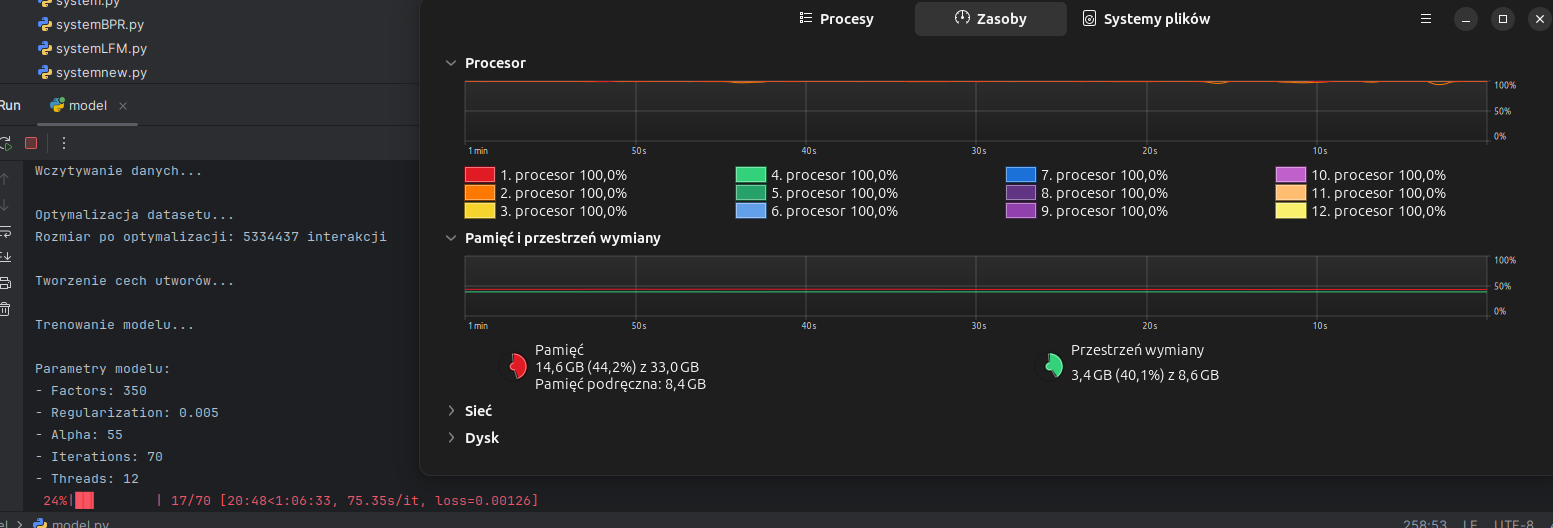Change the 7. procesor blue color swatch
Viewport: 1553px width, 528px height.
click(1021, 175)
